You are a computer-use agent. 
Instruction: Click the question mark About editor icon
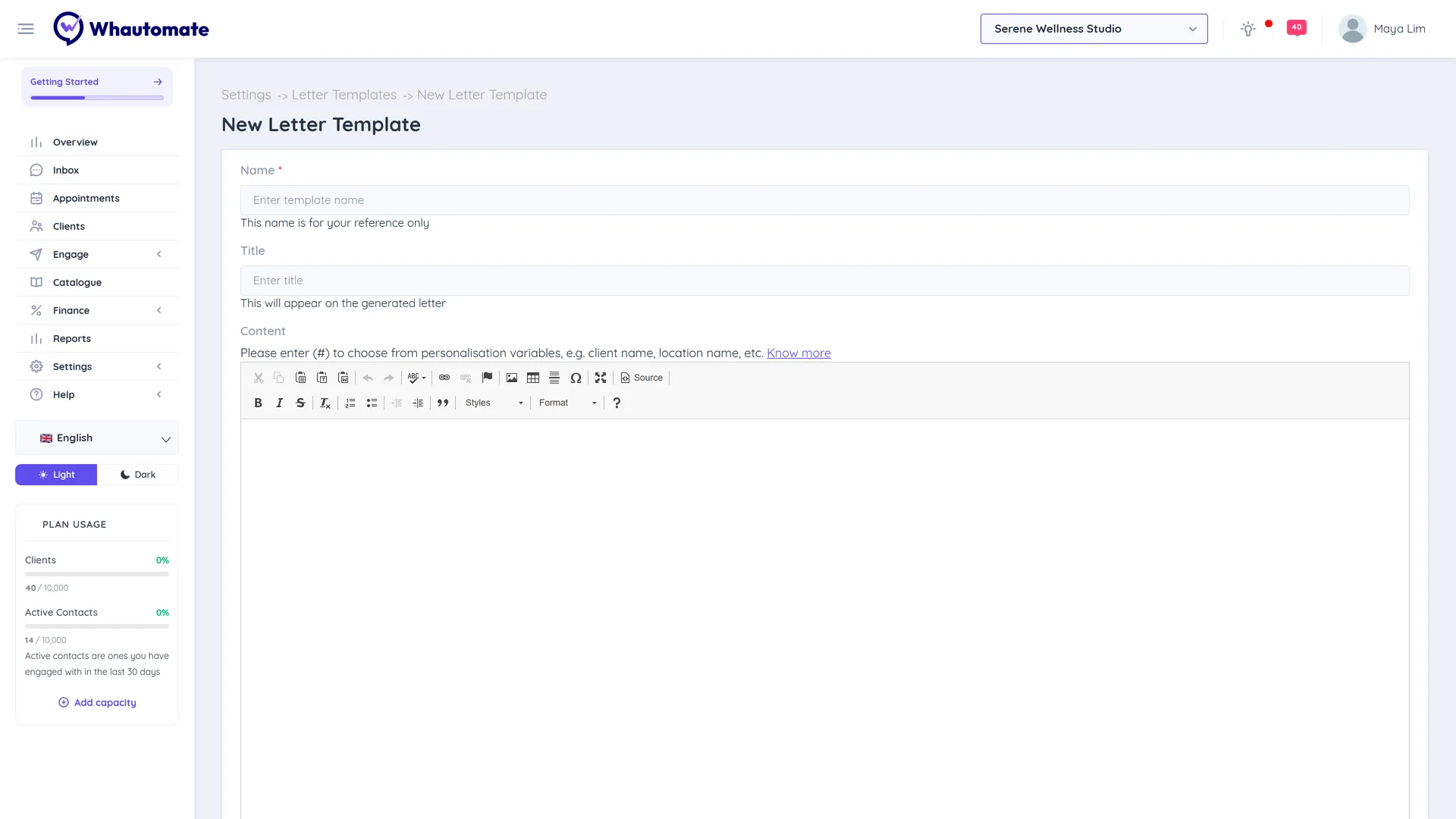[x=617, y=403]
